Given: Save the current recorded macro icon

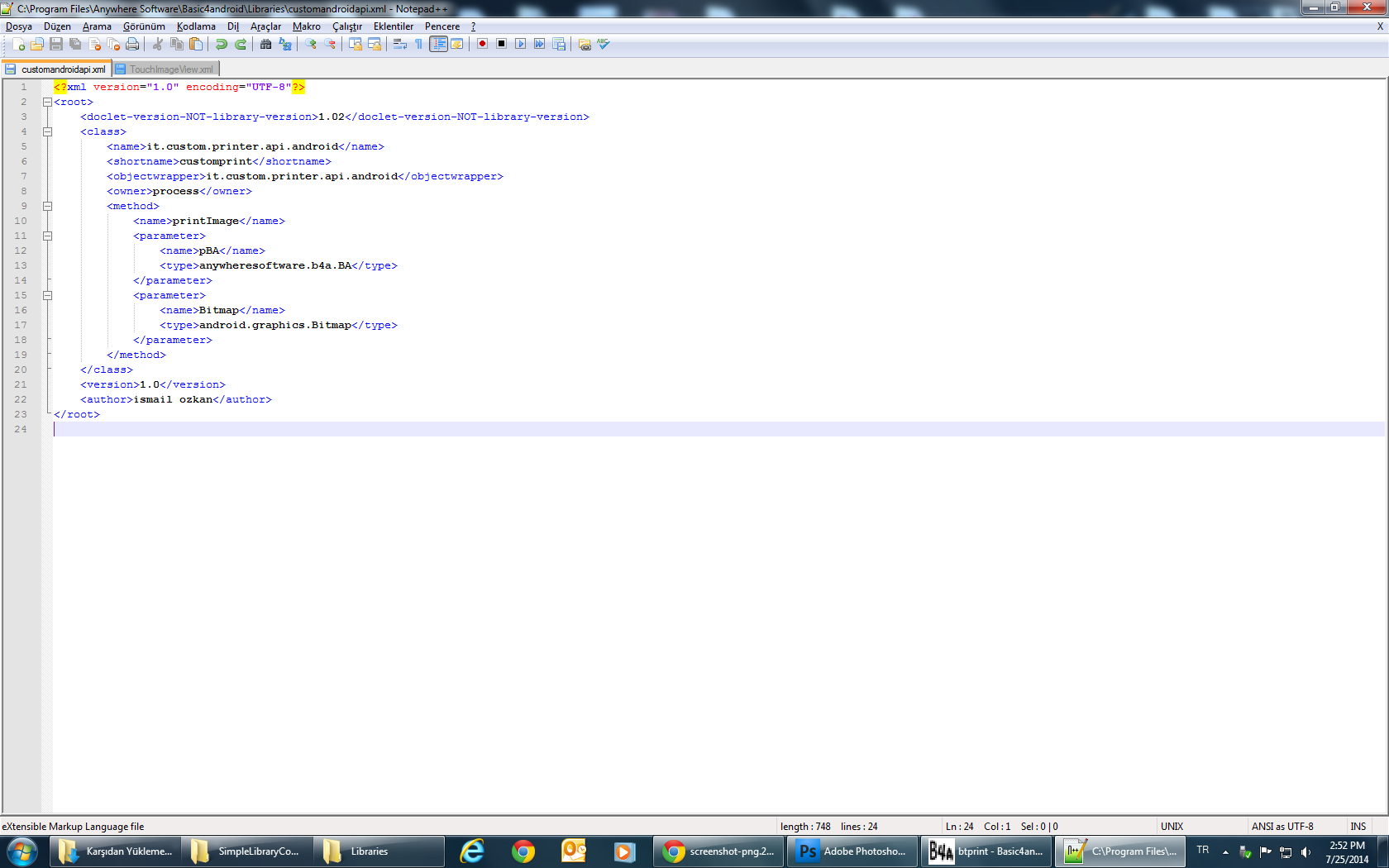Looking at the screenshot, I should [559, 44].
